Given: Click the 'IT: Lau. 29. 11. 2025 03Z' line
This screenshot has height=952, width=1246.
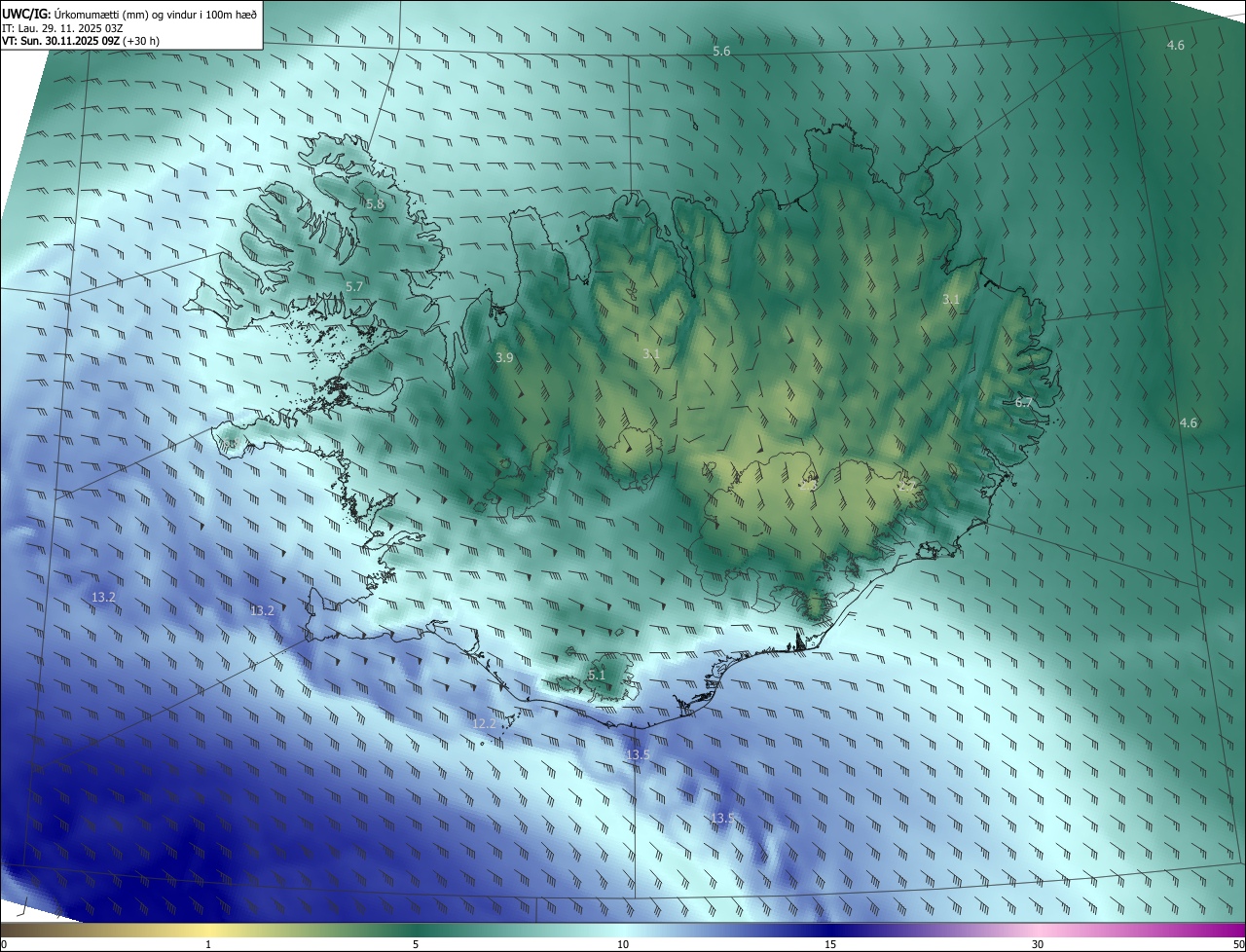Looking at the screenshot, I should tap(62, 28).
